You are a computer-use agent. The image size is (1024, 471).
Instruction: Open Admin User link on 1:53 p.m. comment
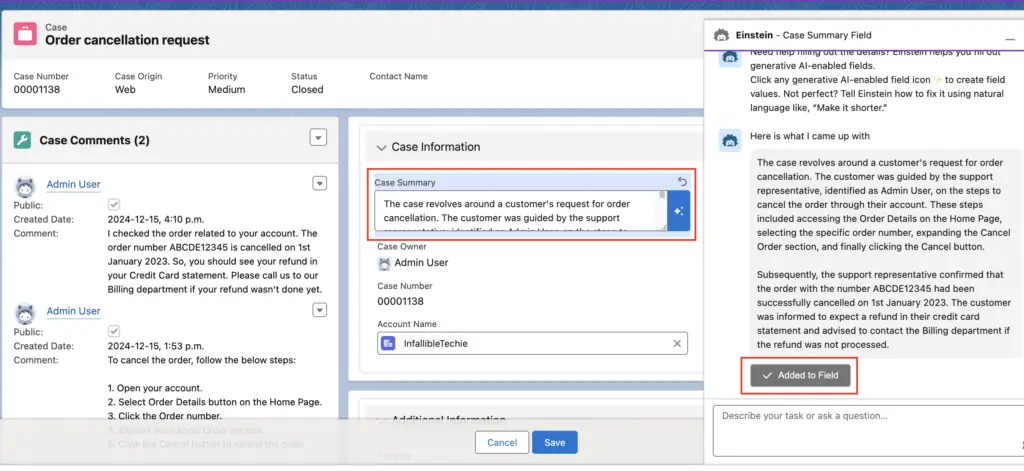73,311
